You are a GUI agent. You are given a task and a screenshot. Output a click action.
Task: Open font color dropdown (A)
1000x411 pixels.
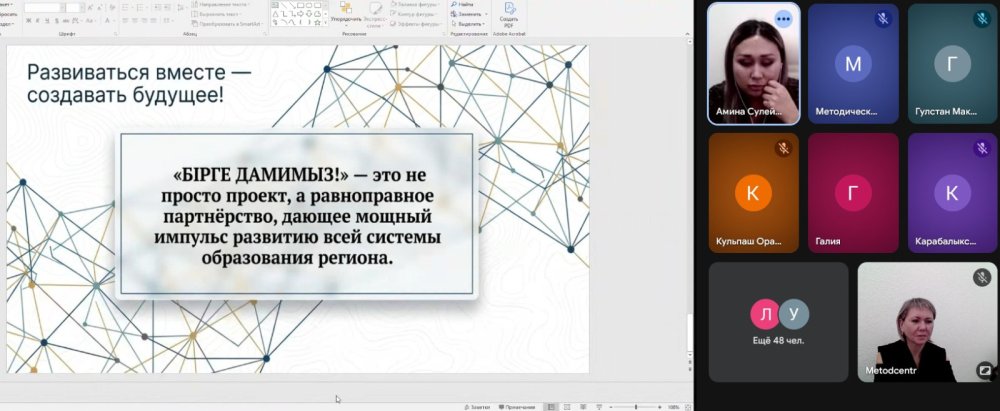(x=109, y=20)
